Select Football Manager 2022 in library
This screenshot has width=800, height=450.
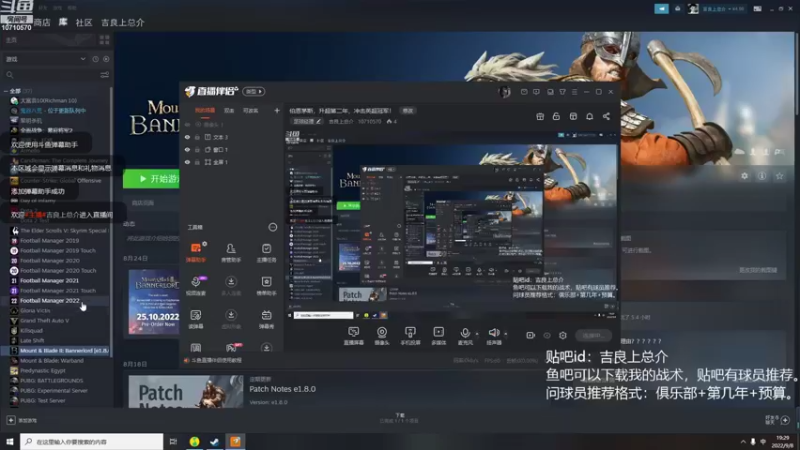click(49, 301)
